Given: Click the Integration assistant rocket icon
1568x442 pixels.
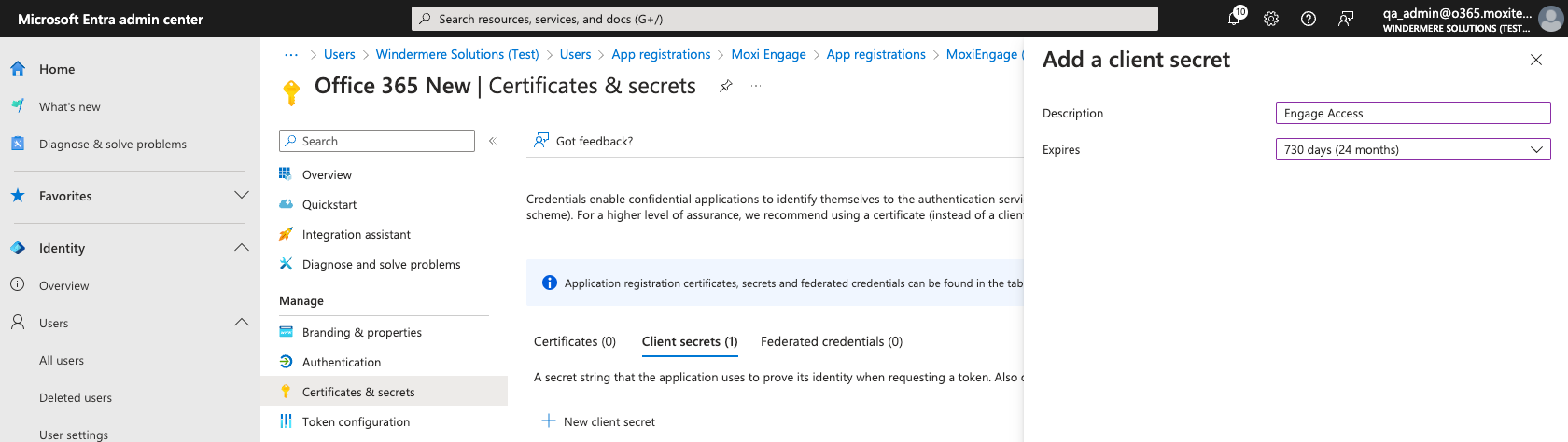Looking at the screenshot, I should (x=286, y=234).
